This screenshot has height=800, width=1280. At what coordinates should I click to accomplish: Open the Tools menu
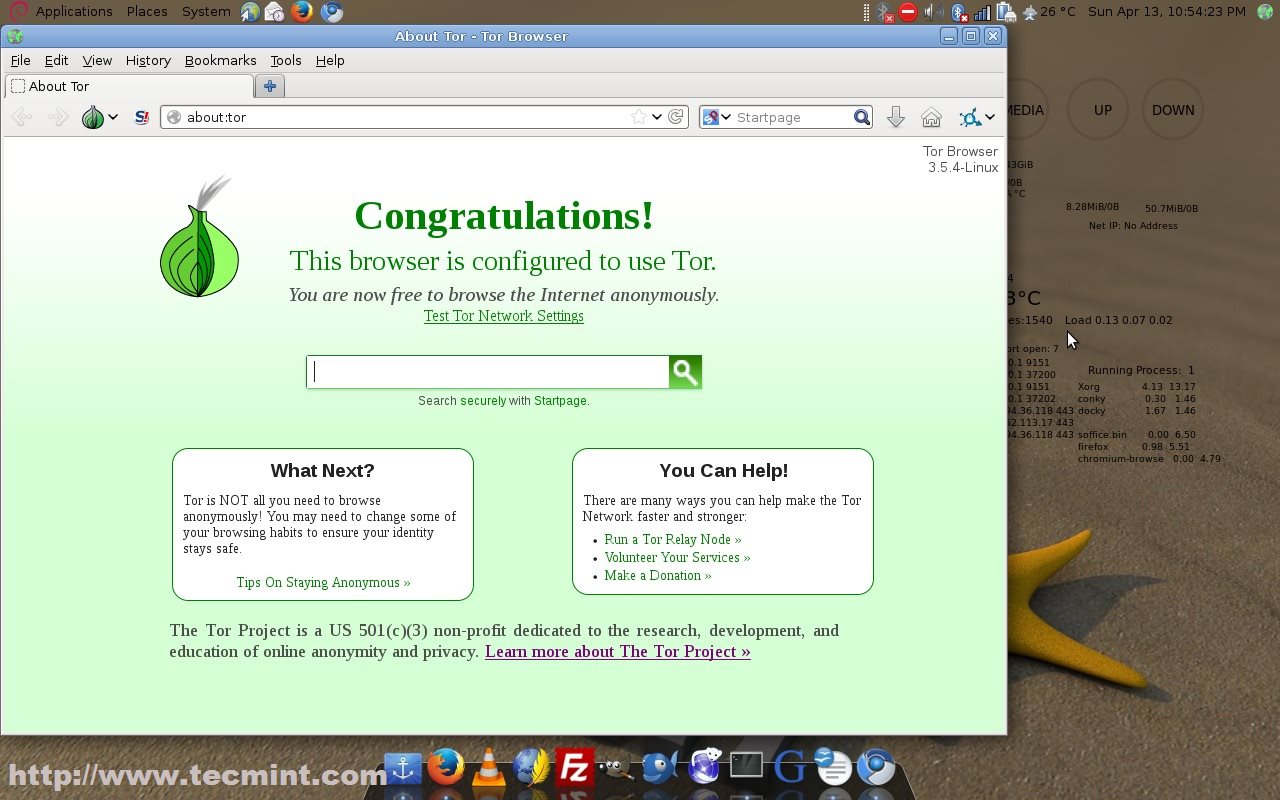click(x=285, y=60)
